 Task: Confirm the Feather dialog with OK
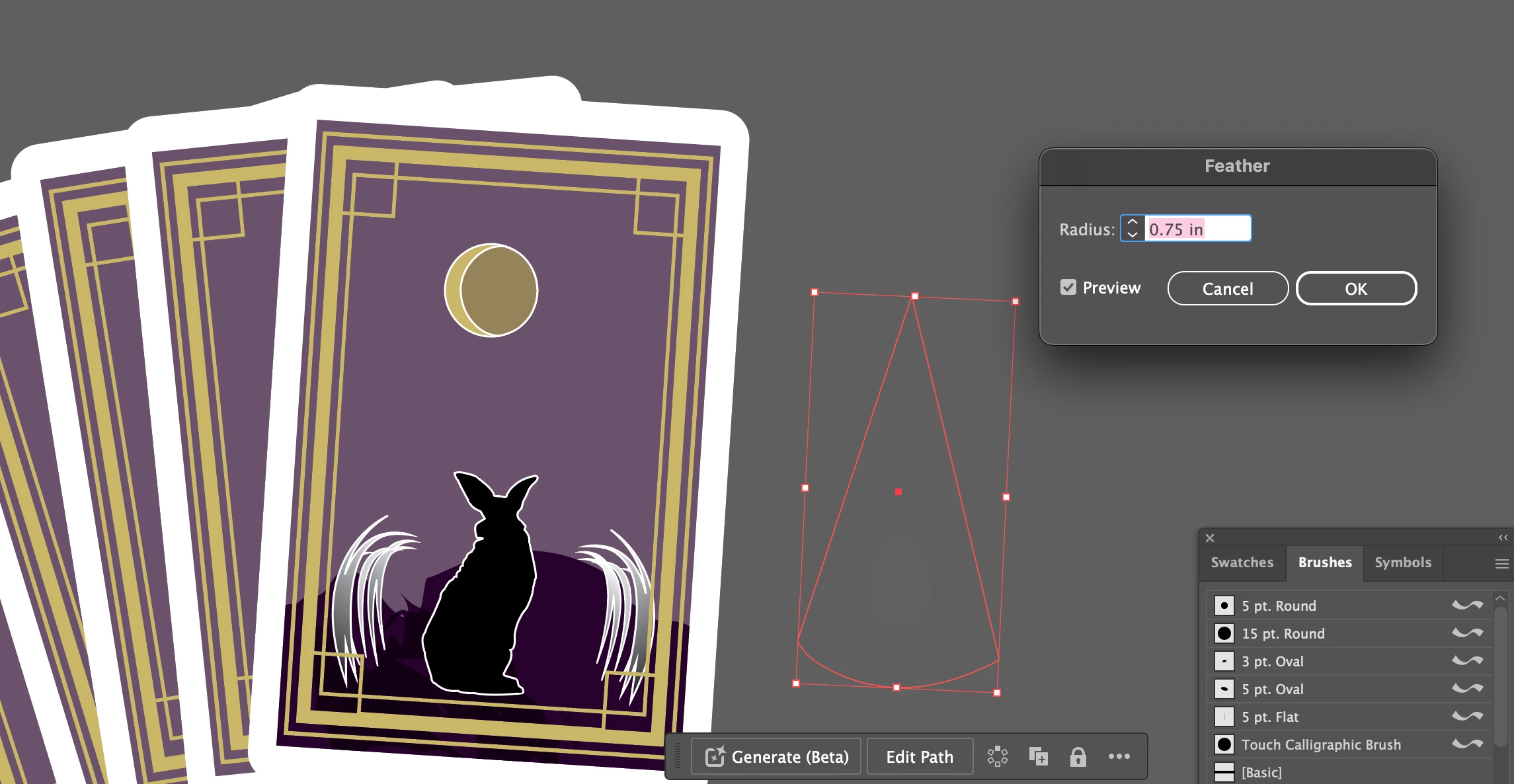(1355, 289)
